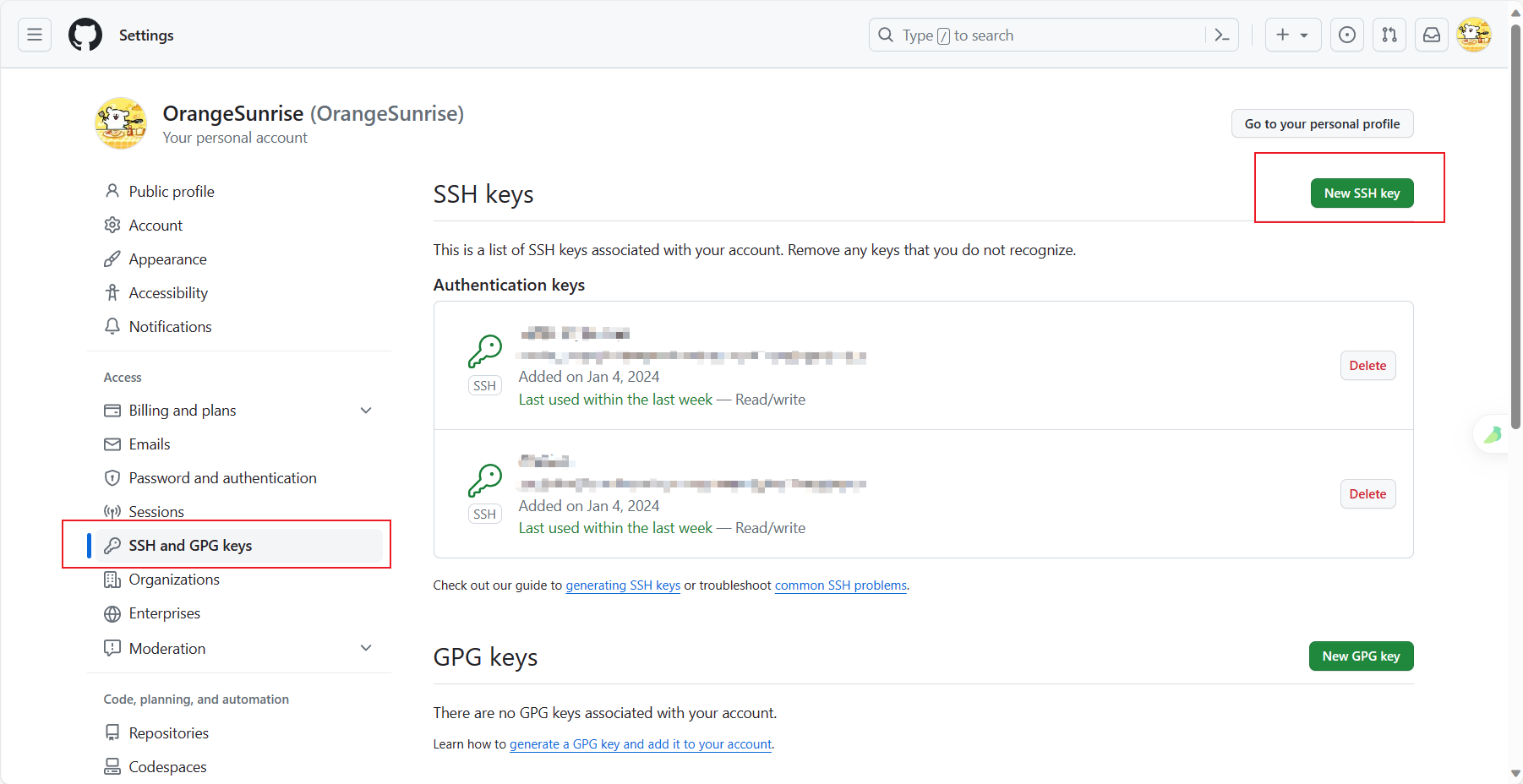The width and height of the screenshot is (1523, 784).
Task: Go to Password and authentication settings
Action: tap(222, 478)
